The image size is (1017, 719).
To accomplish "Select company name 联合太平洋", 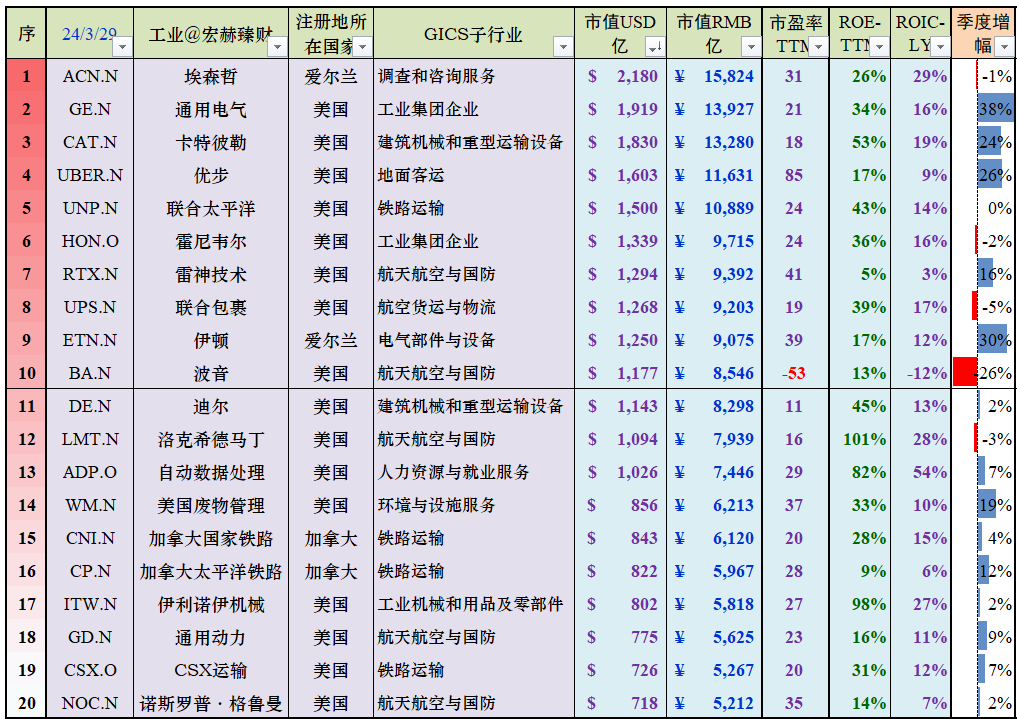I will coord(211,209).
